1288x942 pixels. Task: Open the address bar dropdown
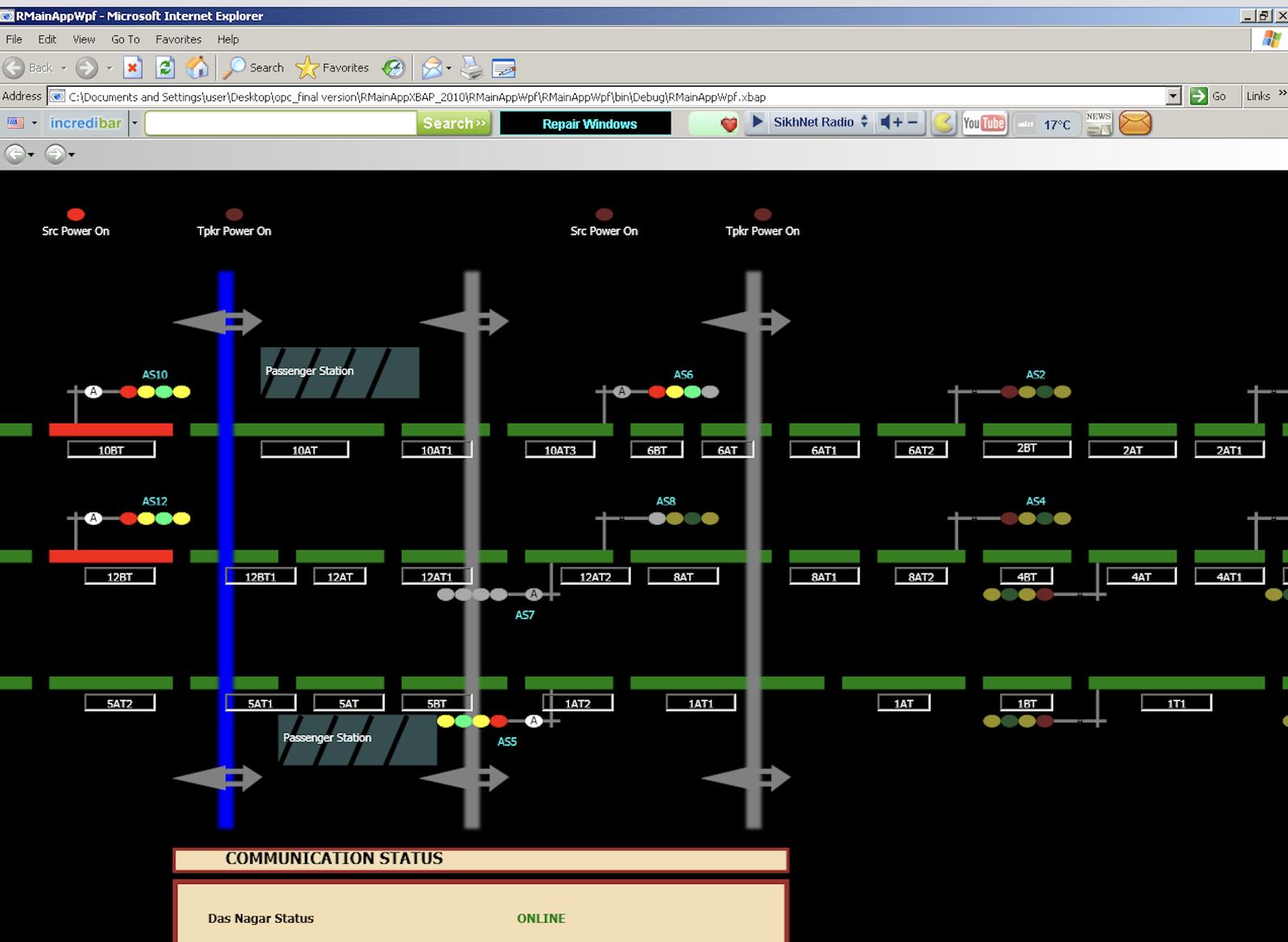pos(1174,96)
